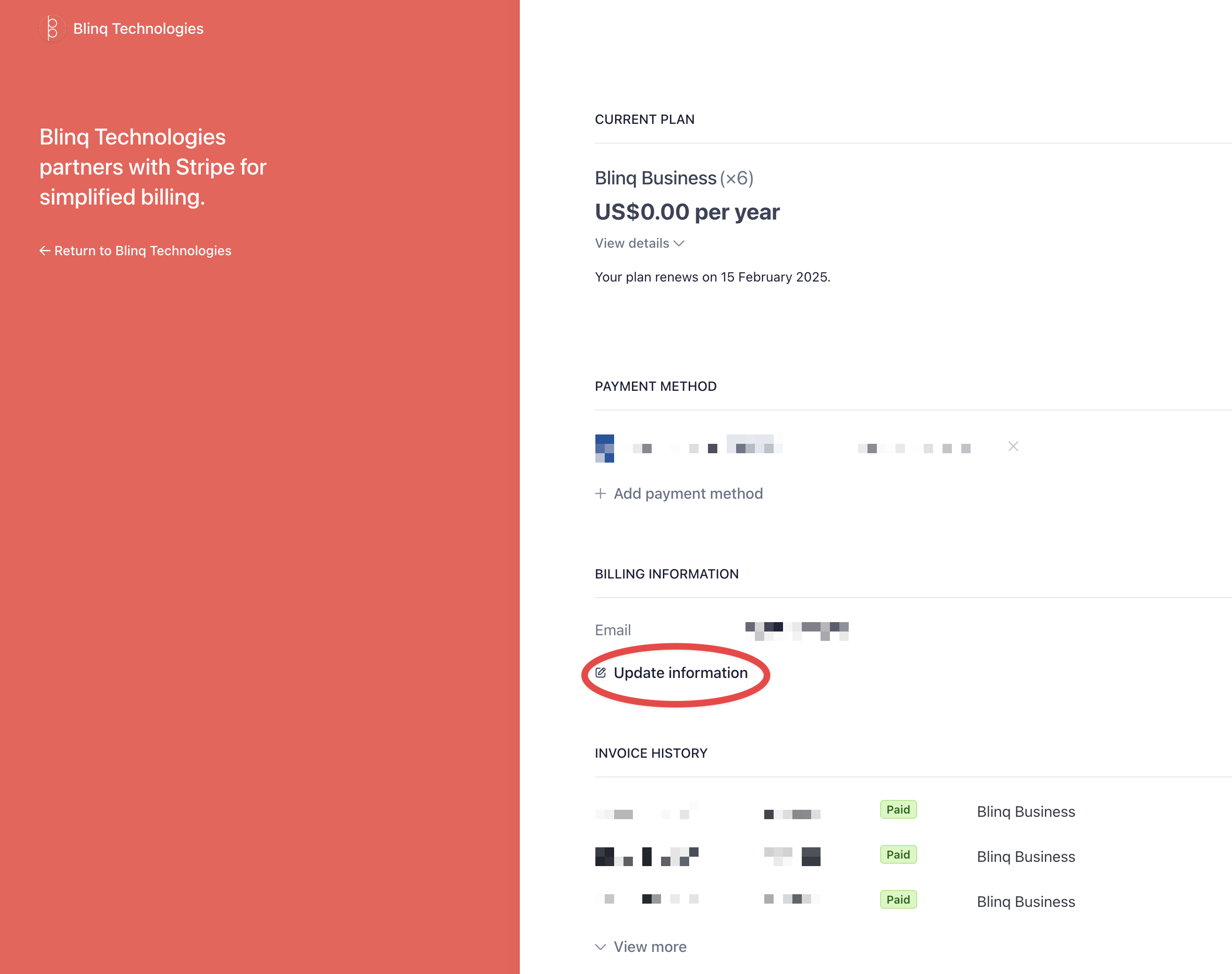Click second invoice Blinq Business text

1026,857
